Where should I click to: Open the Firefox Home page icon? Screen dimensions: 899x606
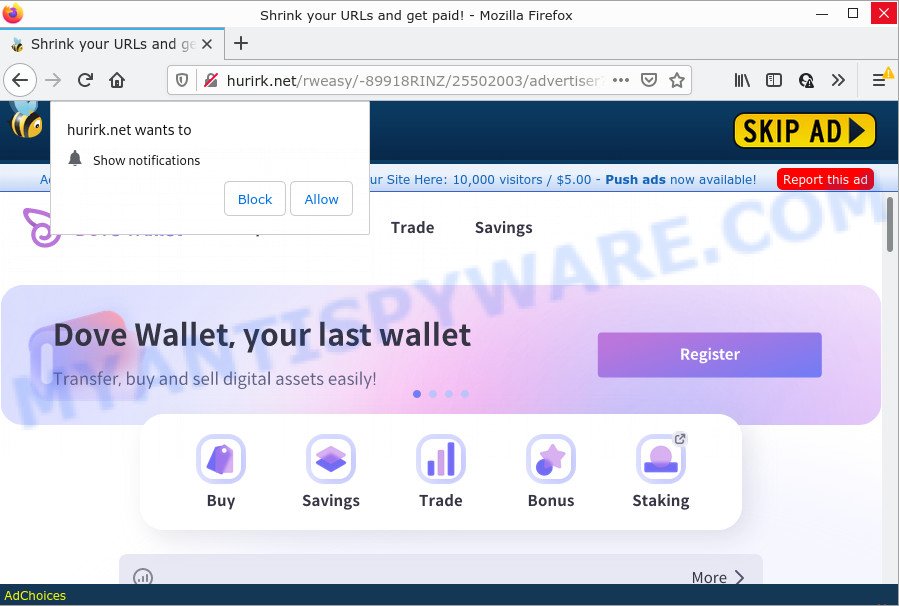pos(117,80)
